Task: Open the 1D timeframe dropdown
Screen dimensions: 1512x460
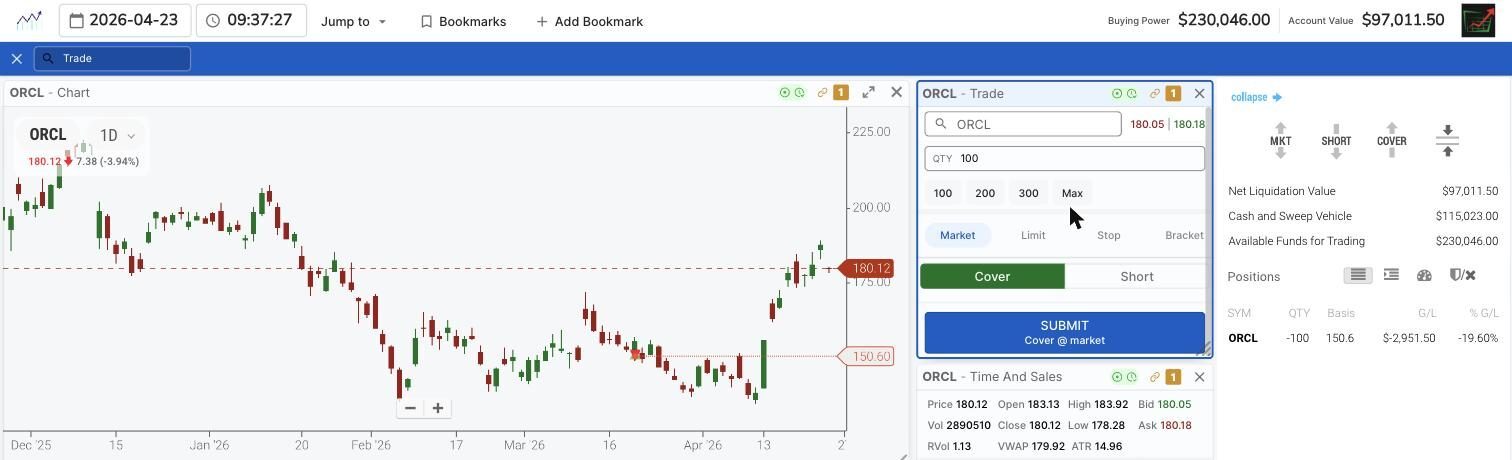Action: coord(117,135)
